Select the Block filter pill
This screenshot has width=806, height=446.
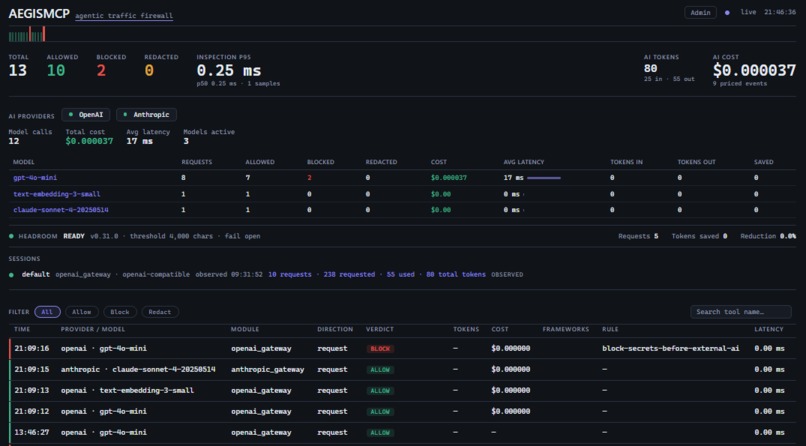point(120,312)
